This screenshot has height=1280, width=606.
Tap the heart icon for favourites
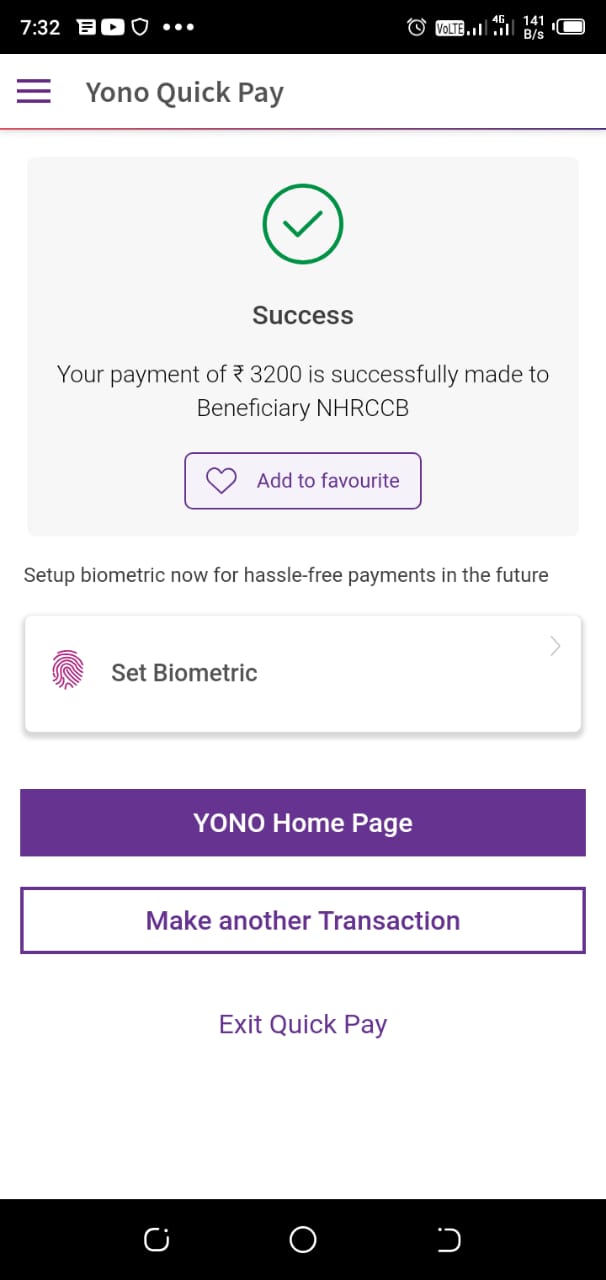(x=221, y=481)
